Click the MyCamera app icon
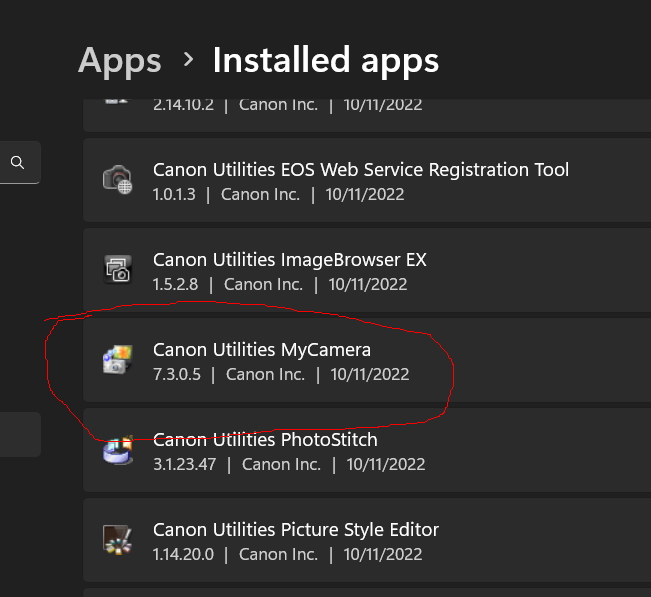The height and width of the screenshot is (597, 651). pos(117,361)
